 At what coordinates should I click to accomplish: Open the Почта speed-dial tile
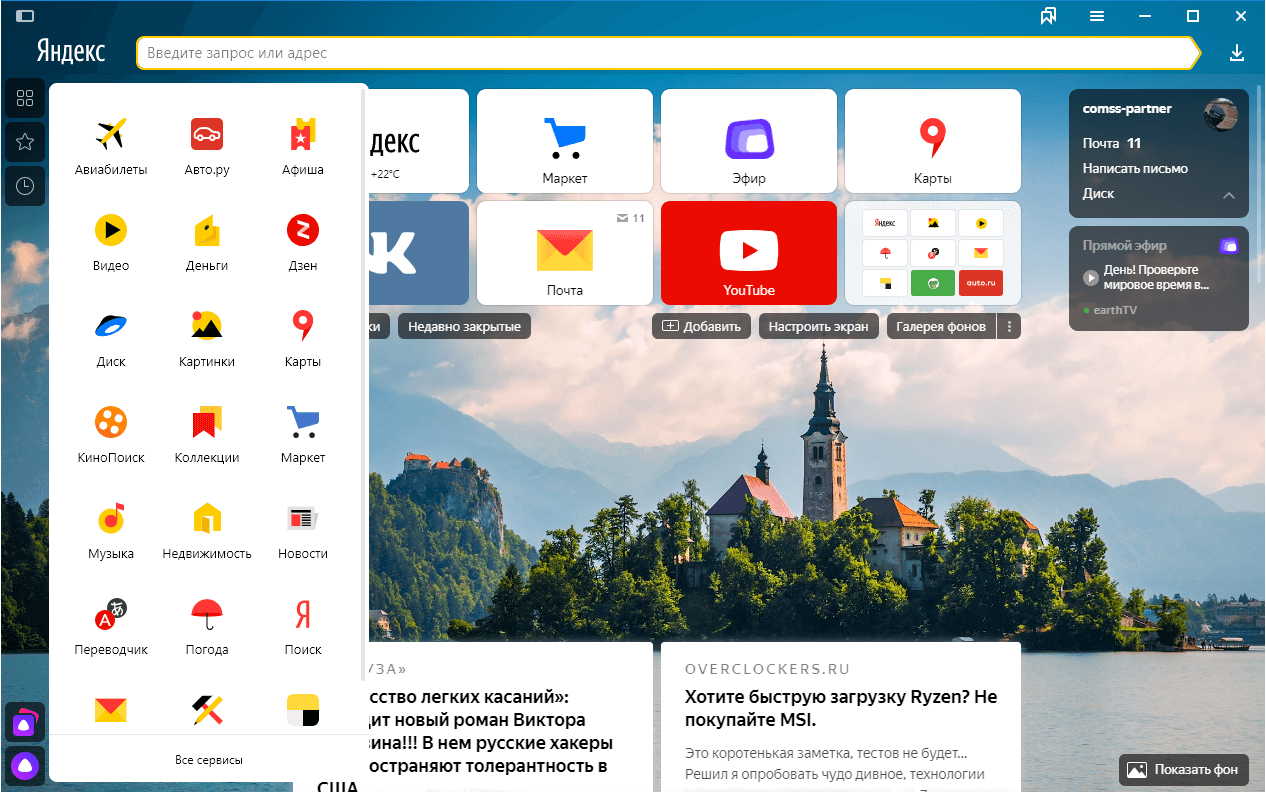click(x=565, y=253)
